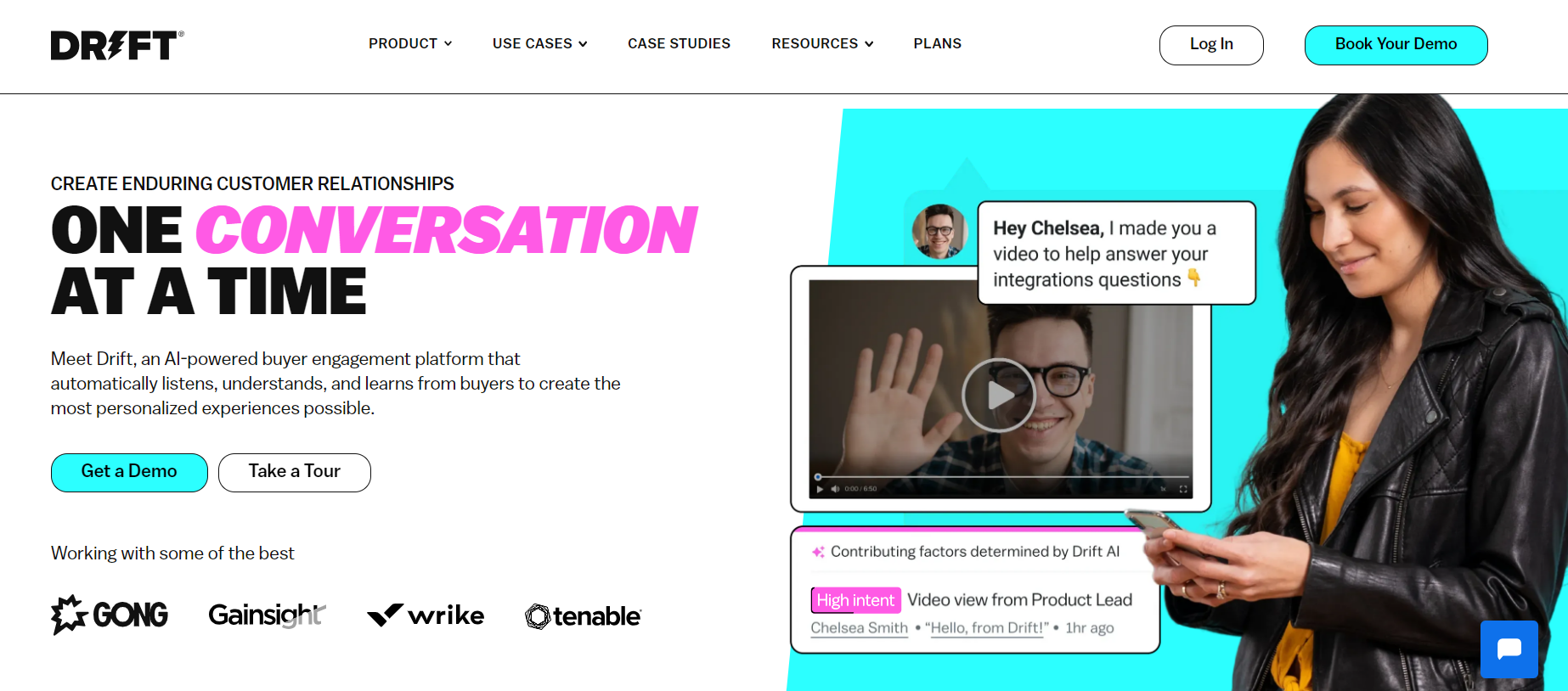The width and height of the screenshot is (1568, 691).
Task: Expand the Use Cases dropdown menu
Action: 540,43
